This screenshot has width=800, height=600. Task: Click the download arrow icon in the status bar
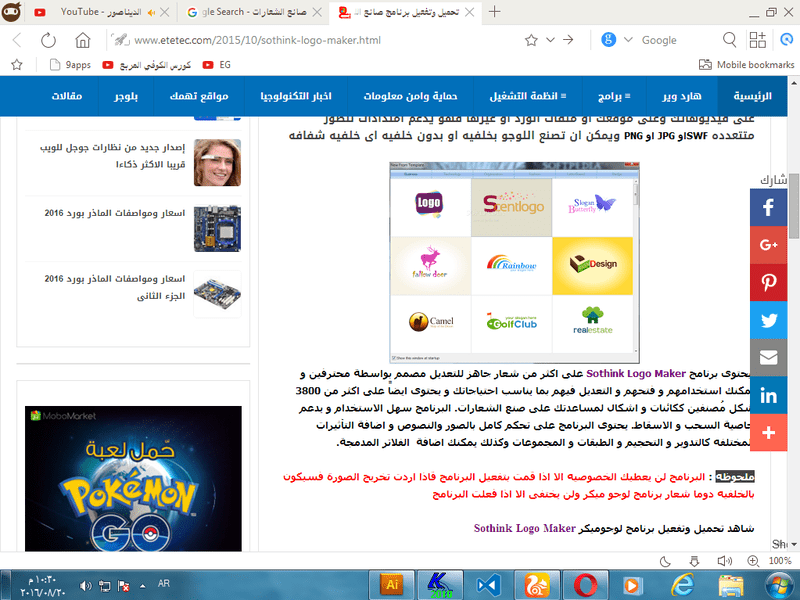(694, 561)
